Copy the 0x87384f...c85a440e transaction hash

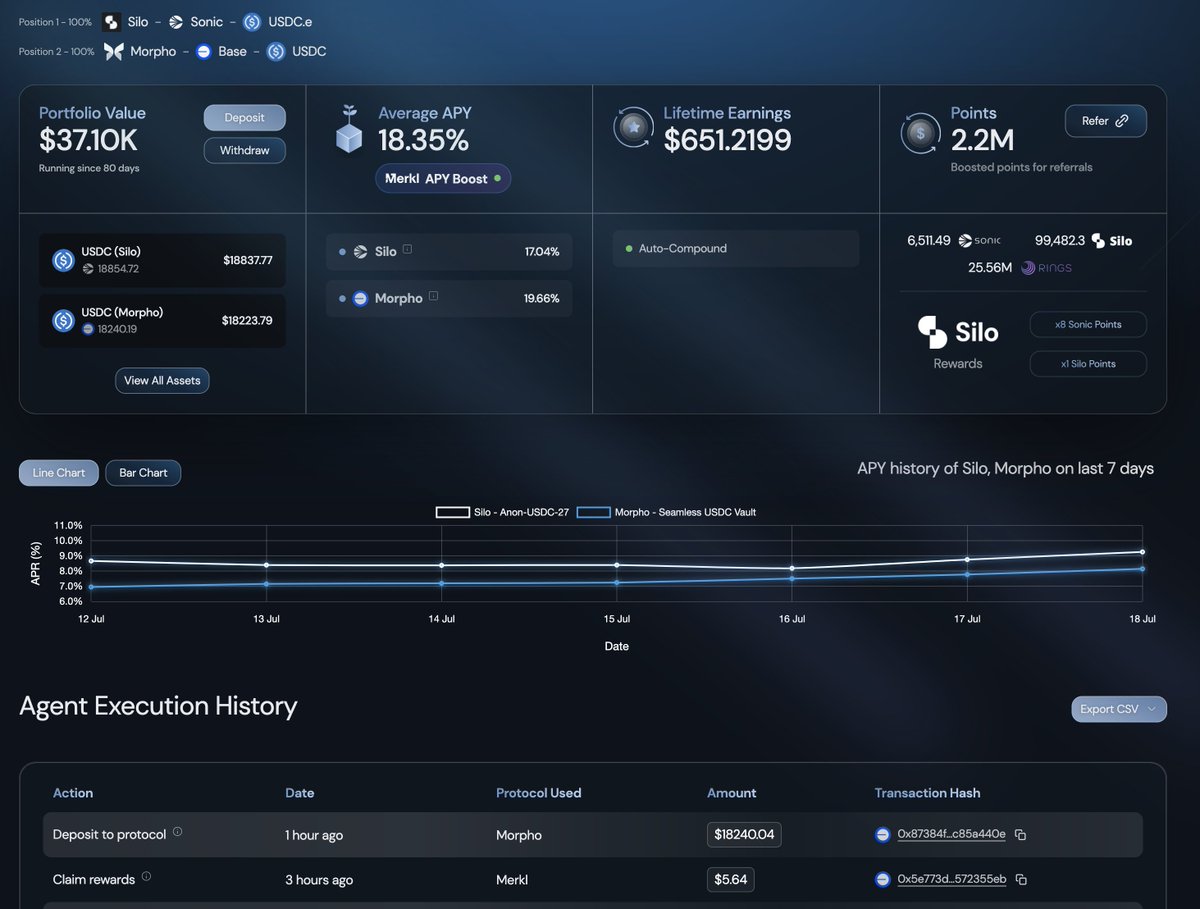(x=1020, y=834)
